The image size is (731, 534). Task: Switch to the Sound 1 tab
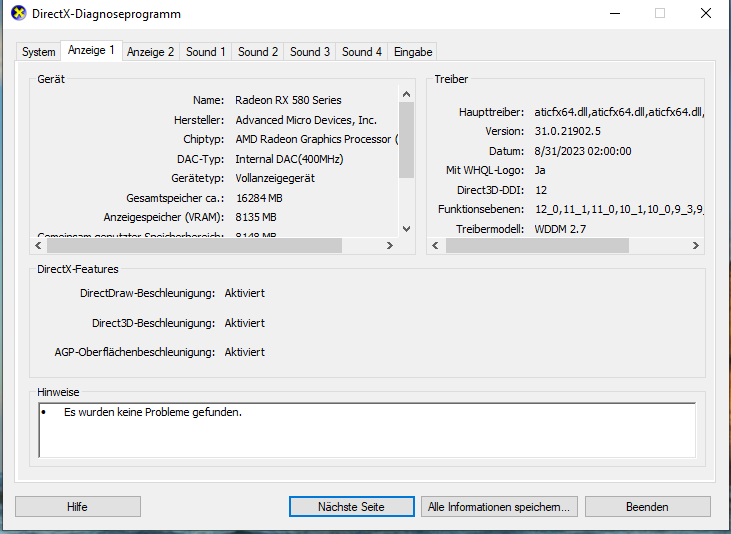(206, 52)
